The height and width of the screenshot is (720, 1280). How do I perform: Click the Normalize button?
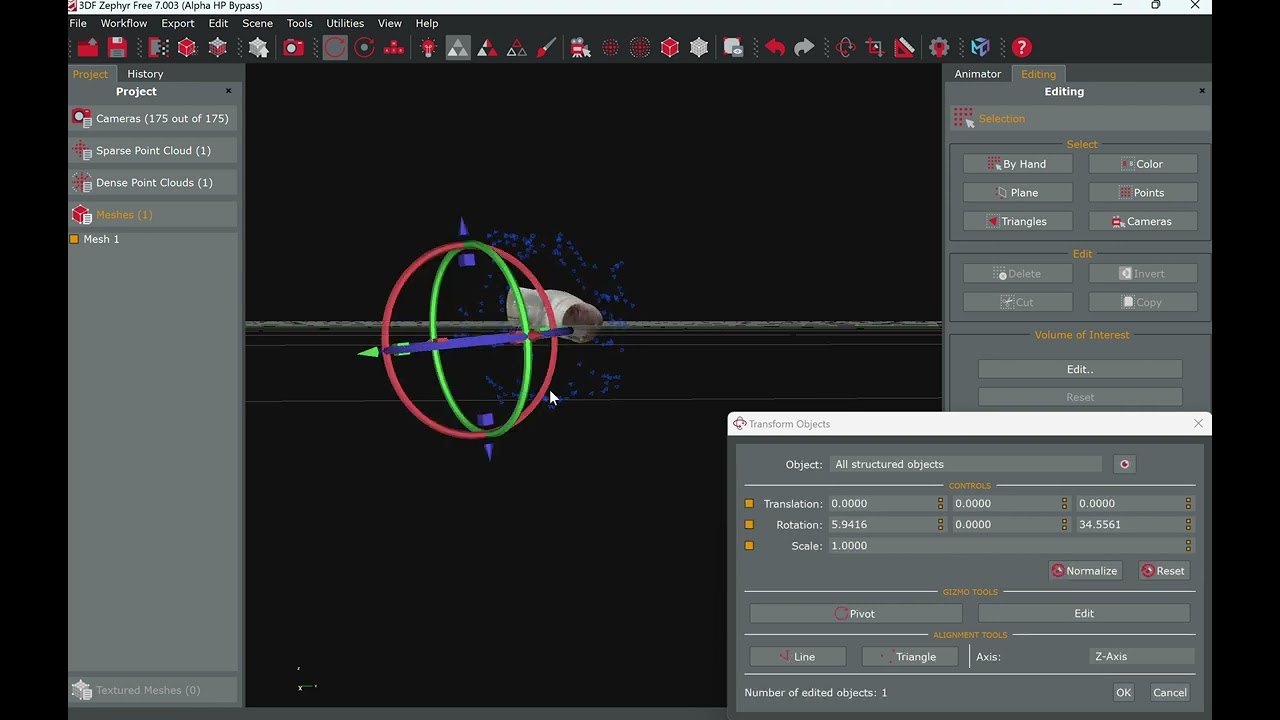(1086, 571)
